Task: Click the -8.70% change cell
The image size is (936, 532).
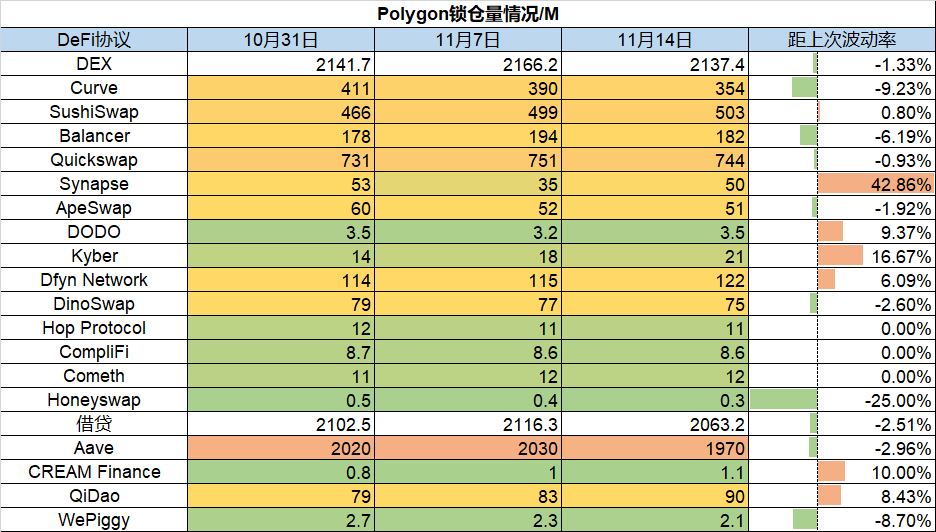Action: pos(842,519)
